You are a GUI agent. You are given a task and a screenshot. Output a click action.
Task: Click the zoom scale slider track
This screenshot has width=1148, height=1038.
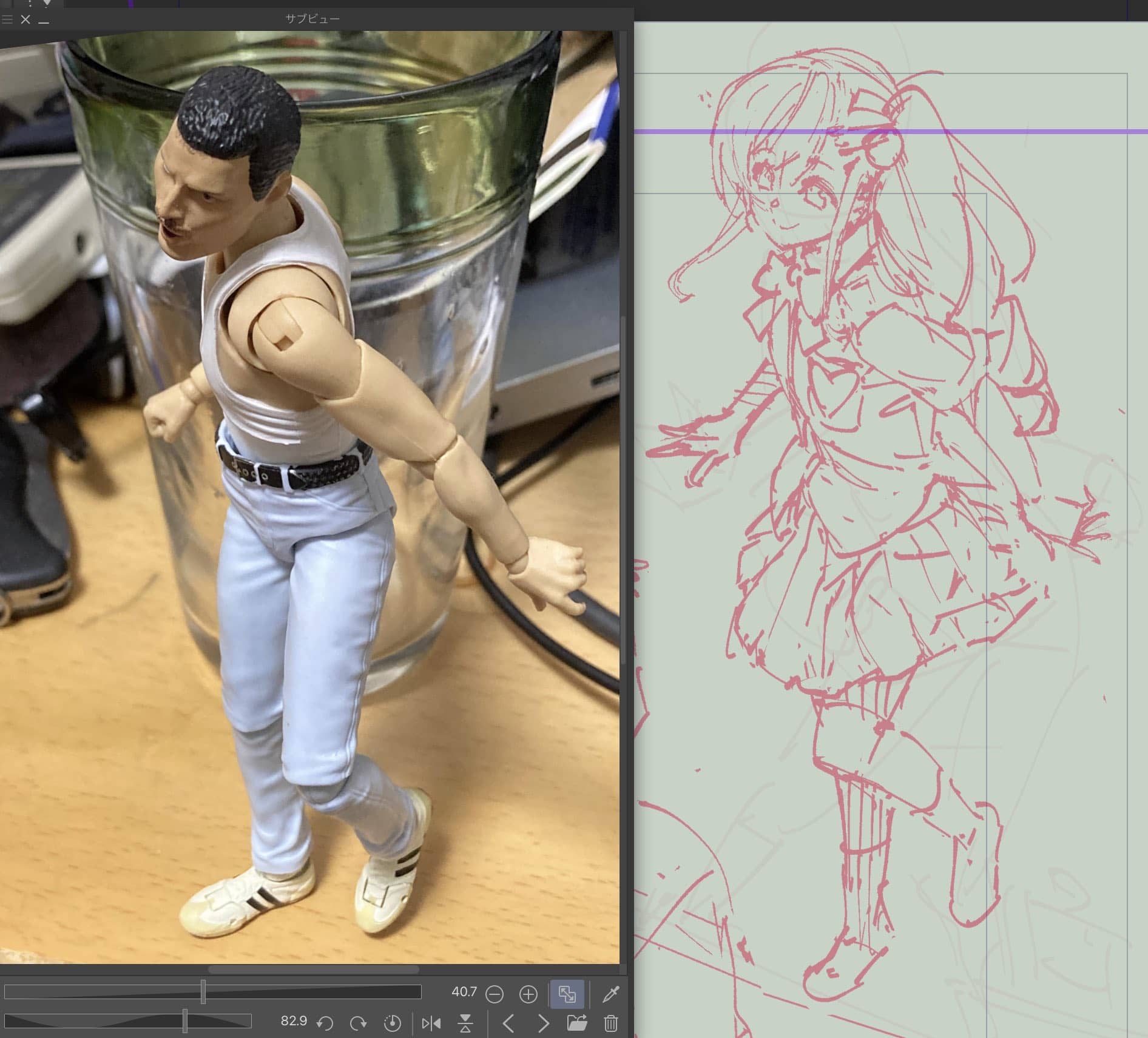click(x=212, y=992)
